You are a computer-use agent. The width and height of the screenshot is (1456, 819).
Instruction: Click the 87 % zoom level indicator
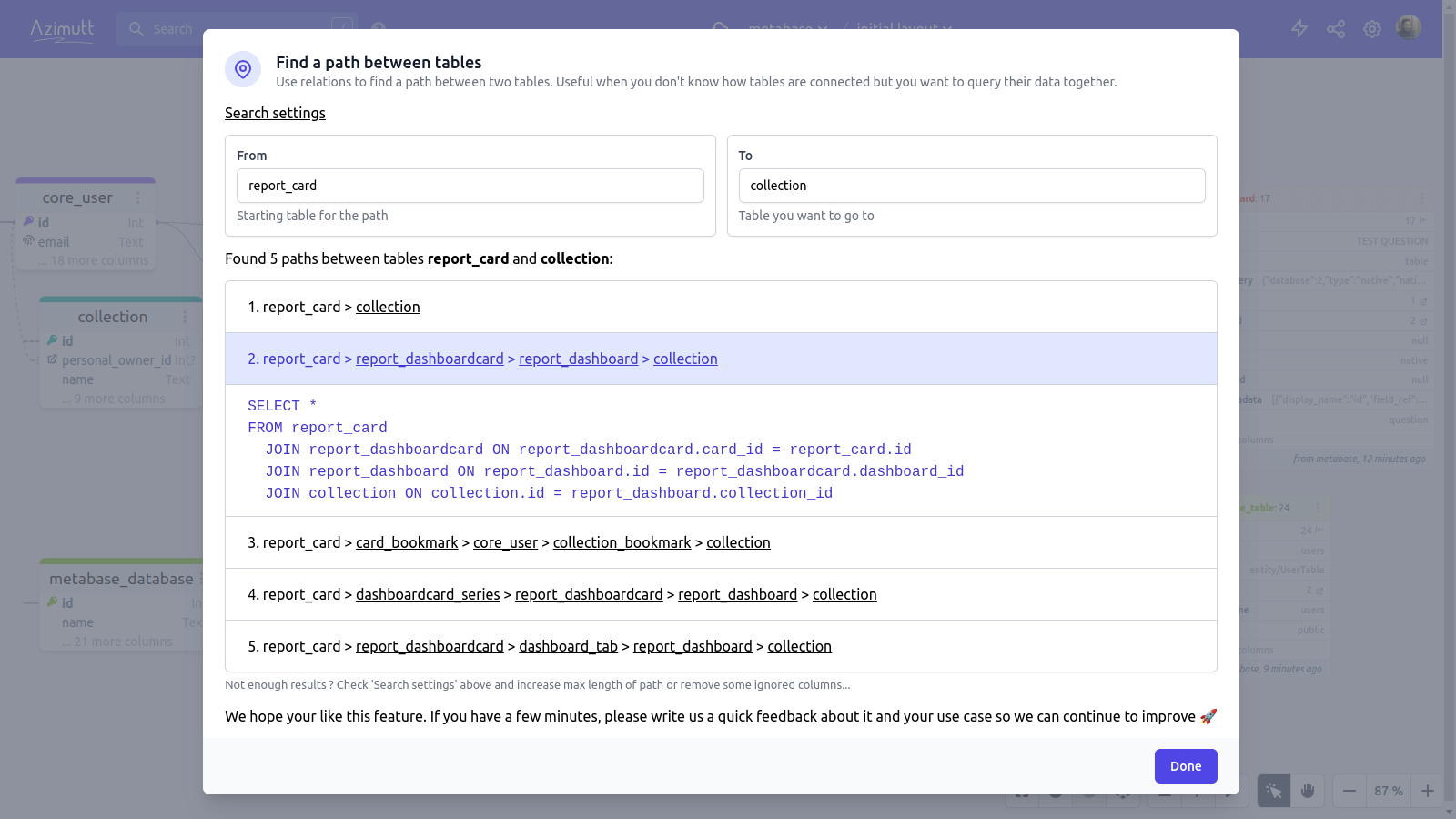[1388, 791]
